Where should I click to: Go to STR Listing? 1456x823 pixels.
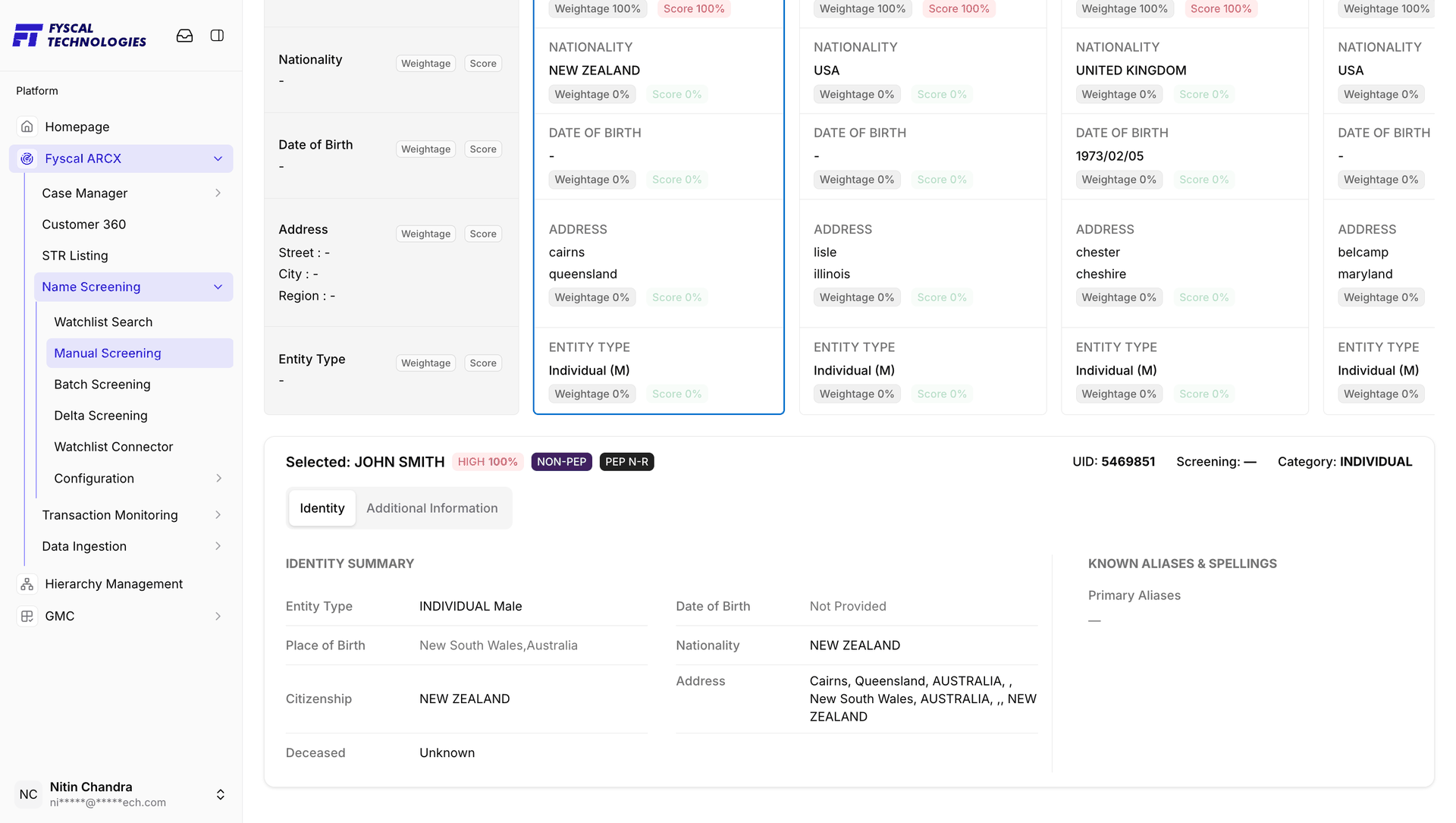[75, 256]
